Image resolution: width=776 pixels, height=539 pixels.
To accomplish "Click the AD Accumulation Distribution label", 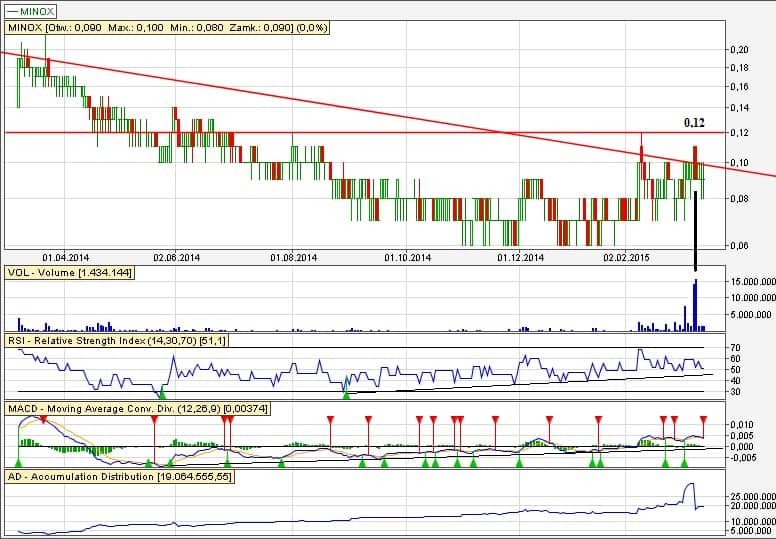I will (119, 478).
